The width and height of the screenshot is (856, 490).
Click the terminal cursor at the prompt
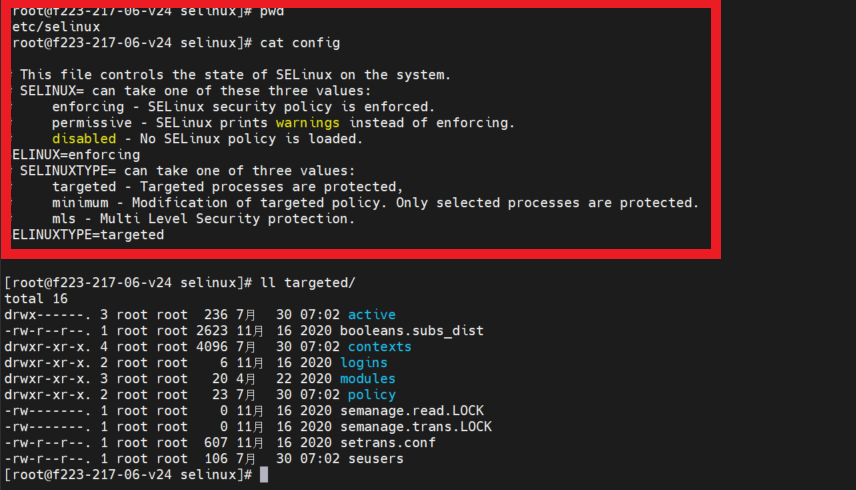coord(264,475)
